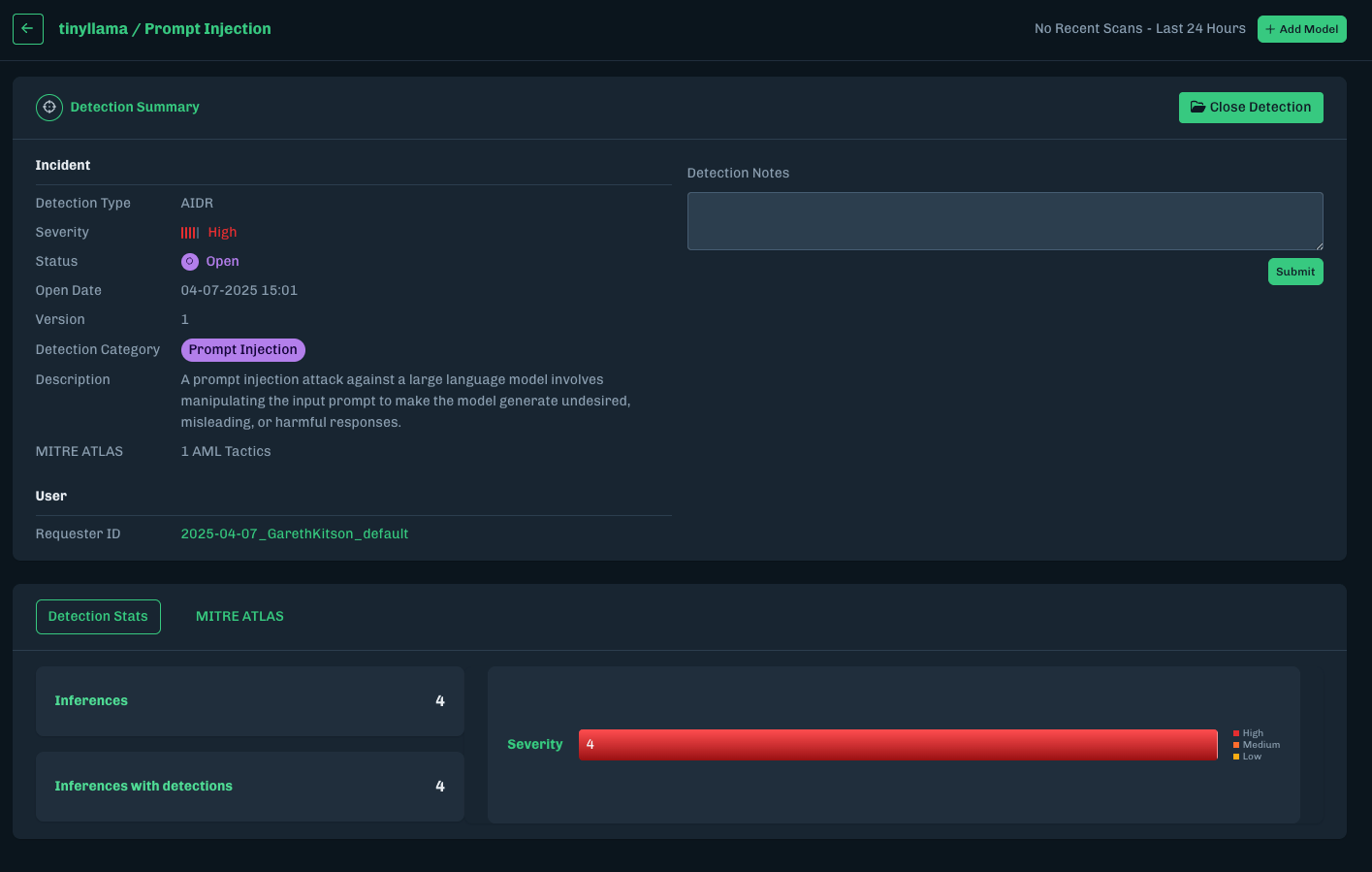Click the Prompt Injection category badge
This screenshot has height=872, width=1372.
(243, 350)
